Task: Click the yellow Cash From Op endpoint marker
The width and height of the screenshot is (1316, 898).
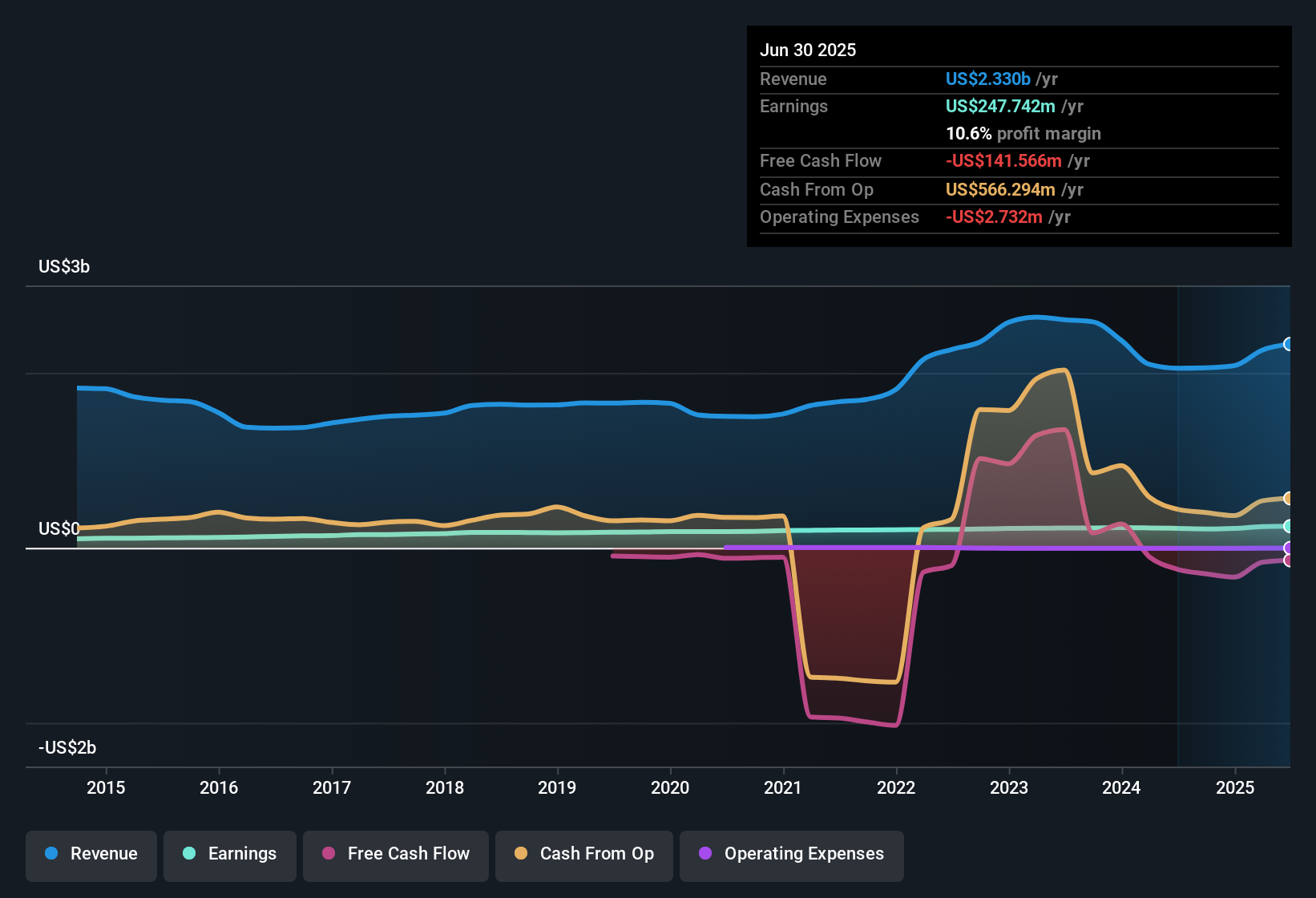Action: 1289,499
